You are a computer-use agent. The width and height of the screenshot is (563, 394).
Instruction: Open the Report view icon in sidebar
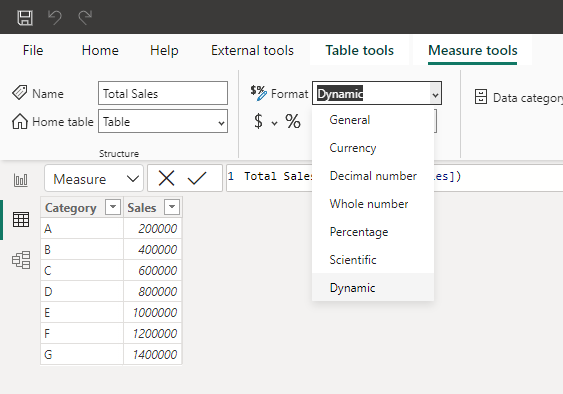coord(20,180)
